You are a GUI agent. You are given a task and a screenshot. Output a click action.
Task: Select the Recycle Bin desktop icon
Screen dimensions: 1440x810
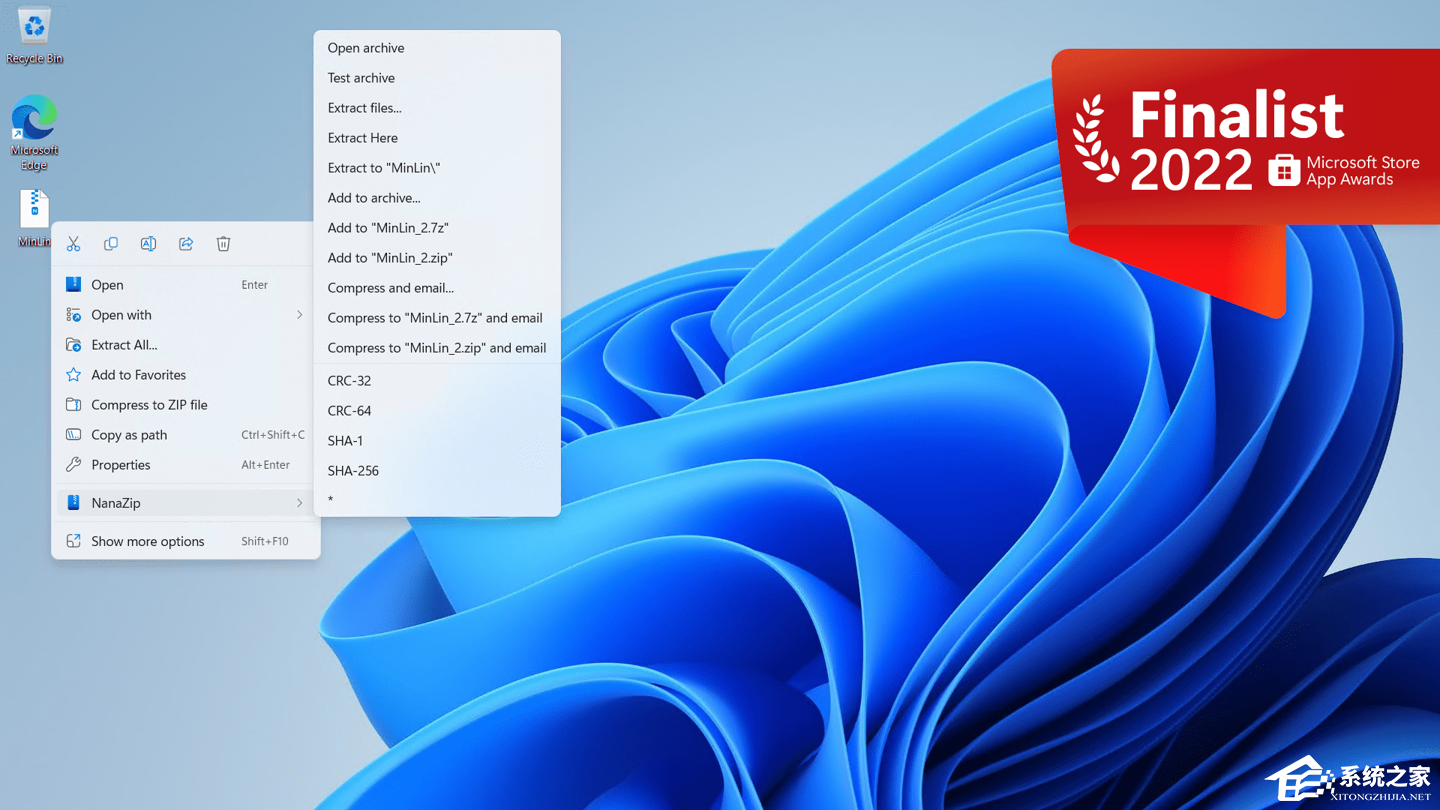pyautogui.click(x=34, y=36)
